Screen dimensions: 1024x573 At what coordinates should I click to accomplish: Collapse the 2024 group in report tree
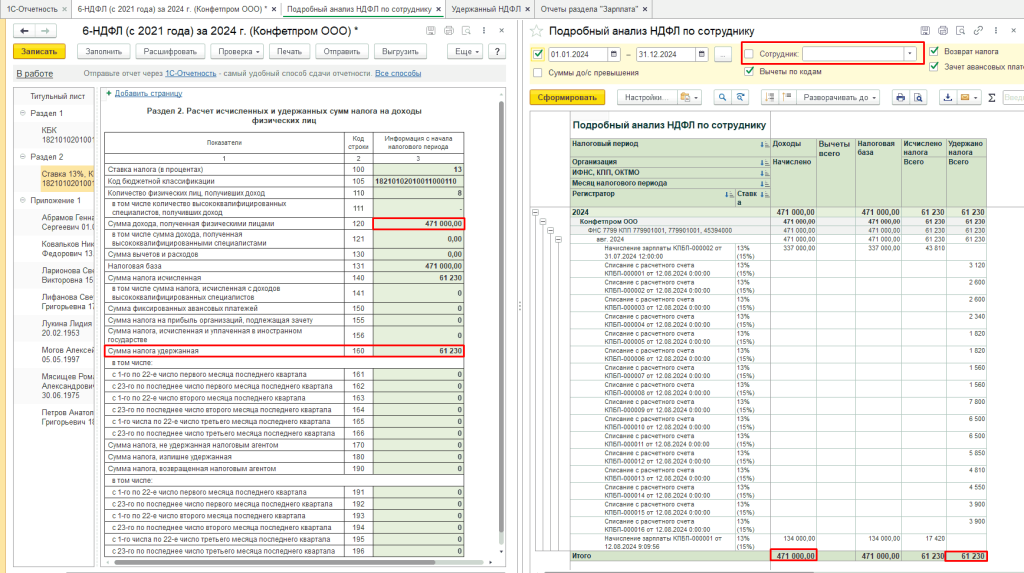point(537,212)
